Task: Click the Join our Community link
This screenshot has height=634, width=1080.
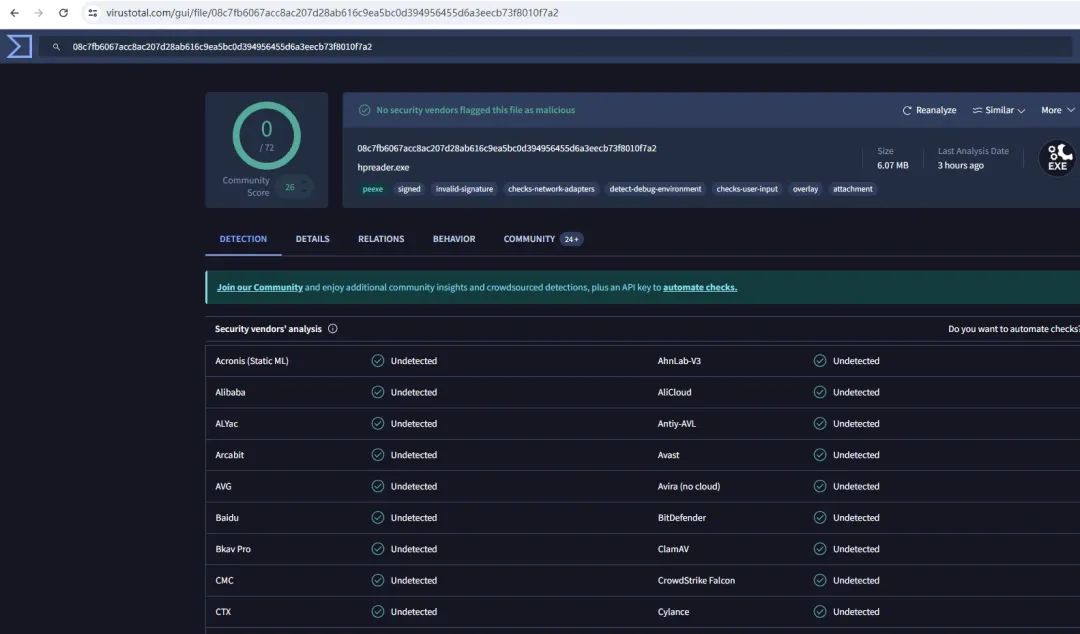Action: (x=260, y=287)
